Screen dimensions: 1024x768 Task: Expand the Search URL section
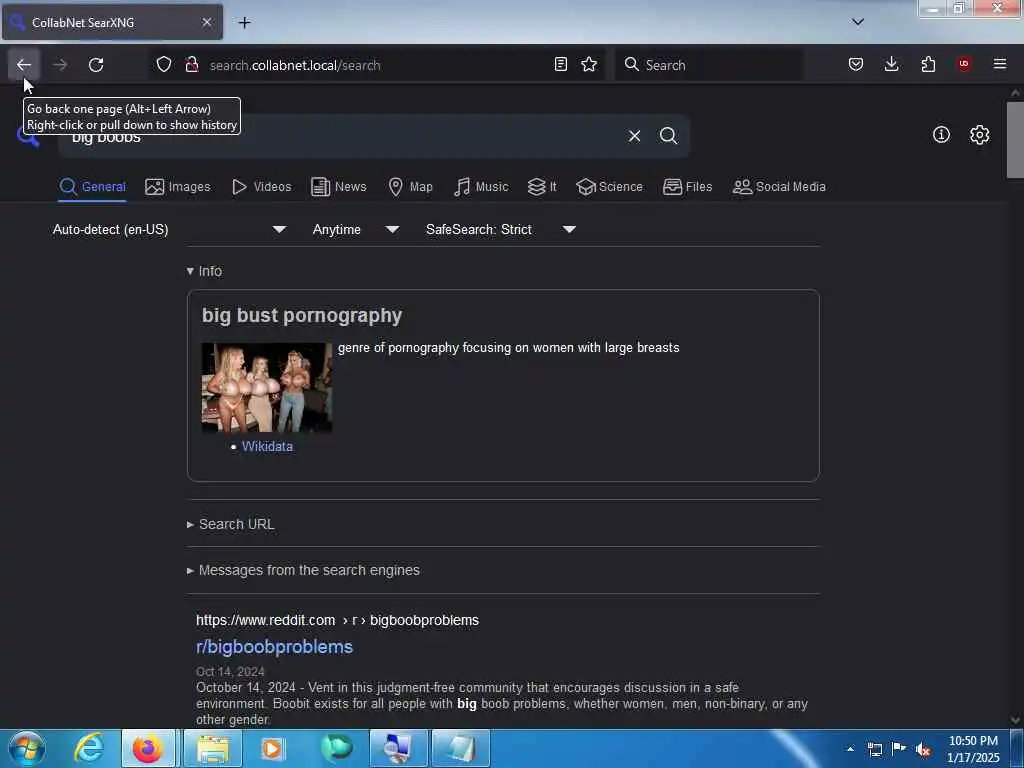(231, 524)
